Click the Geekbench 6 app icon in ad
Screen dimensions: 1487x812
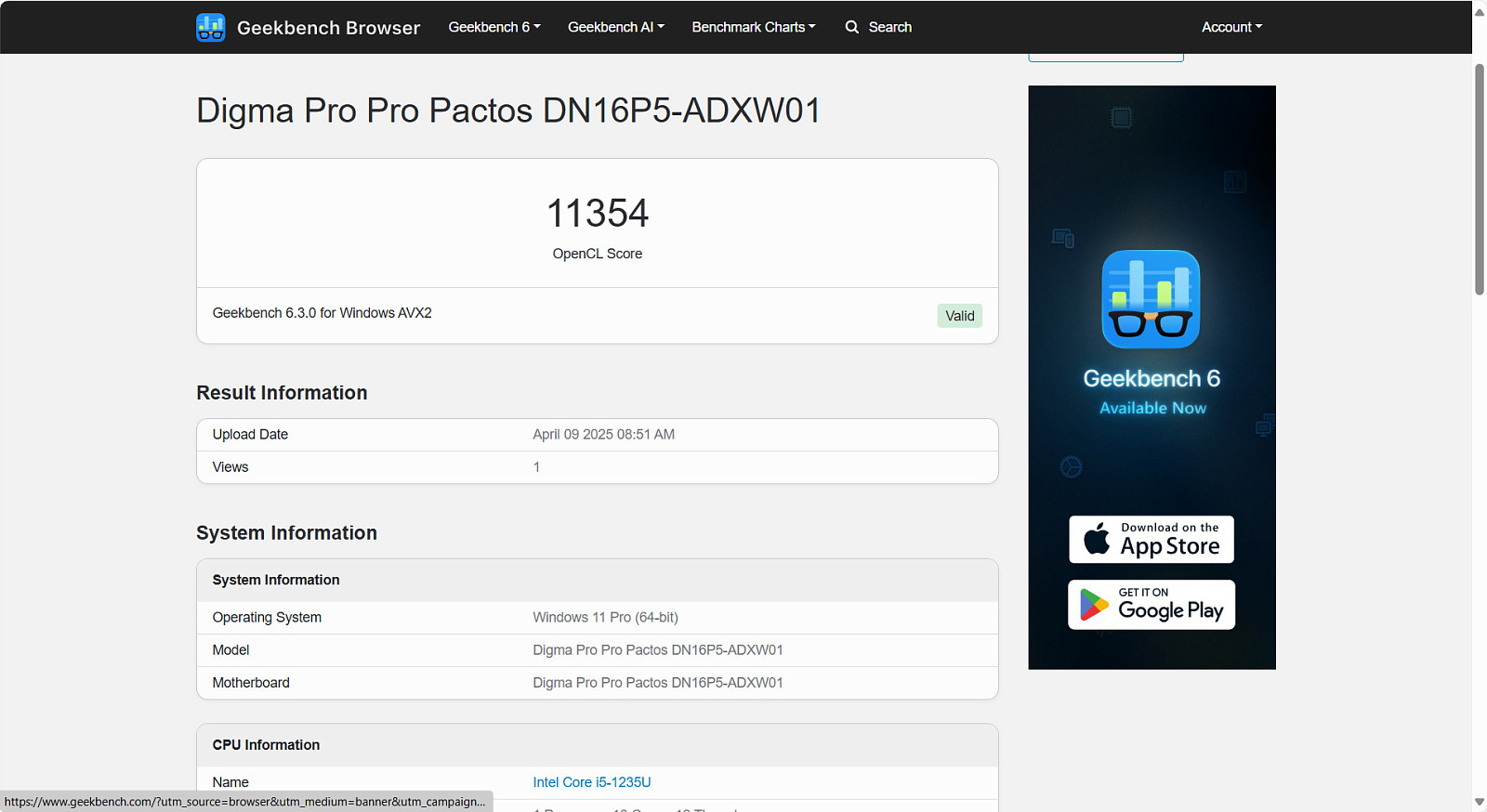[x=1151, y=299]
